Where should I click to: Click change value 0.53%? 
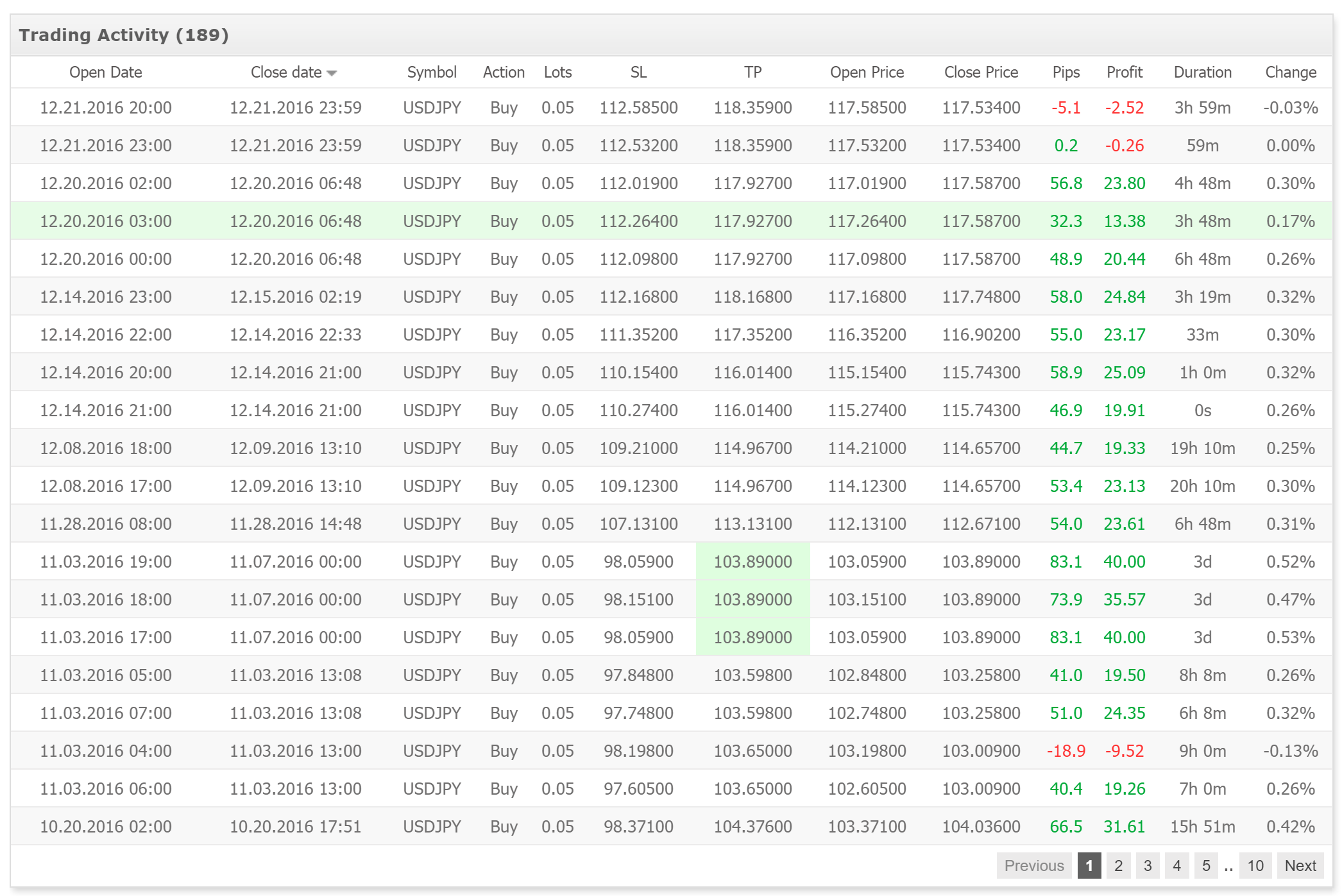1290,638
